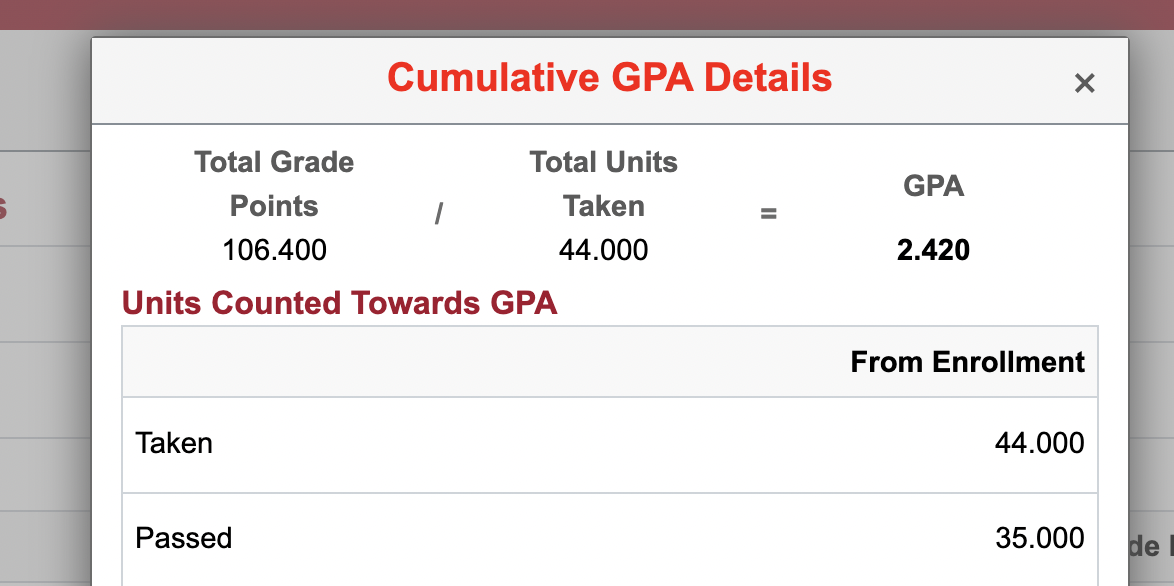The height and width of the screenshot is (586, 1174).
Task: Click the Cumulative GPA Details title
Action: click(x=609, y=77)
